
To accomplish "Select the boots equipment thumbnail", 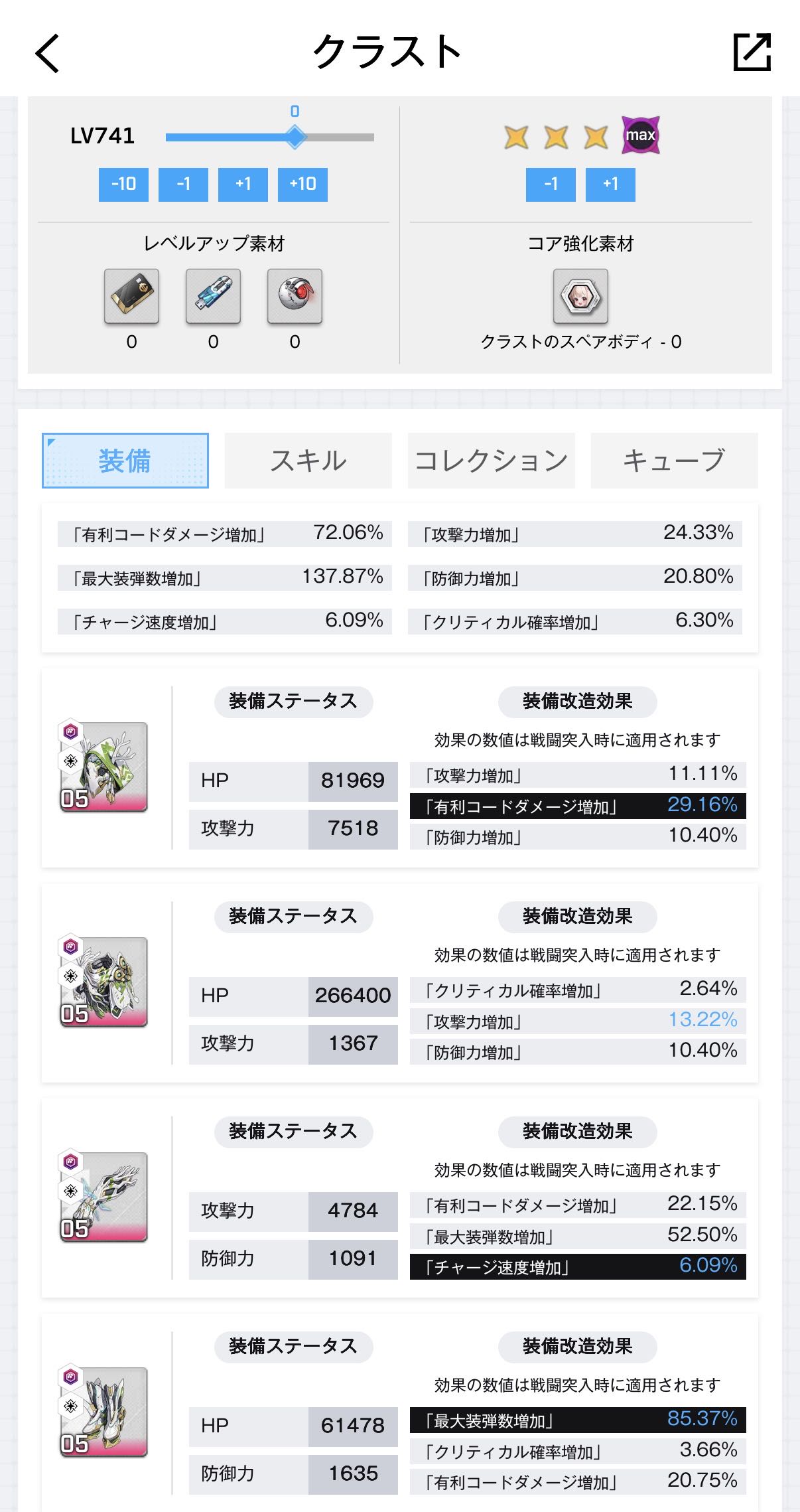I will coord(103,1412).
